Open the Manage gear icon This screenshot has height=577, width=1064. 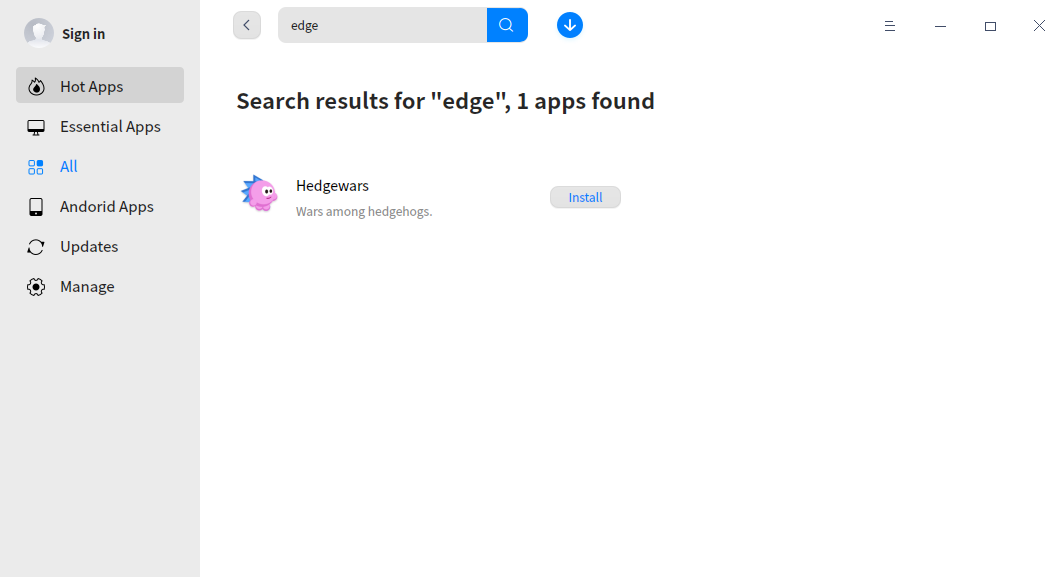(x=36, y=286)
